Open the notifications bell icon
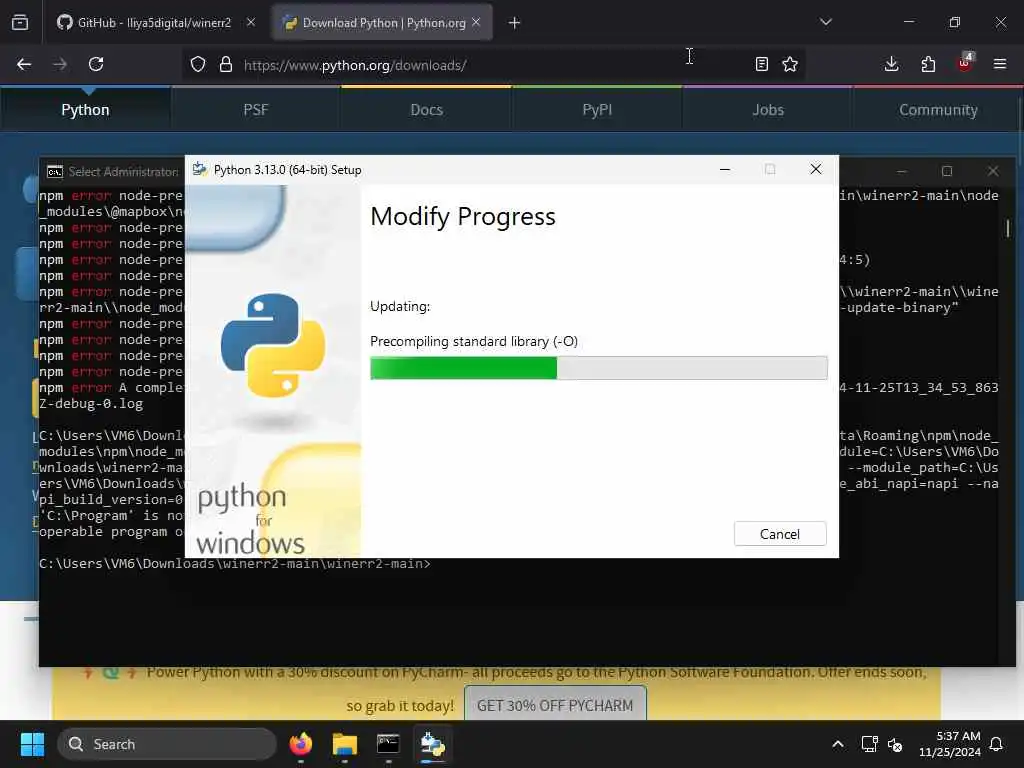 pyautogui.click(x=997, y=744)
